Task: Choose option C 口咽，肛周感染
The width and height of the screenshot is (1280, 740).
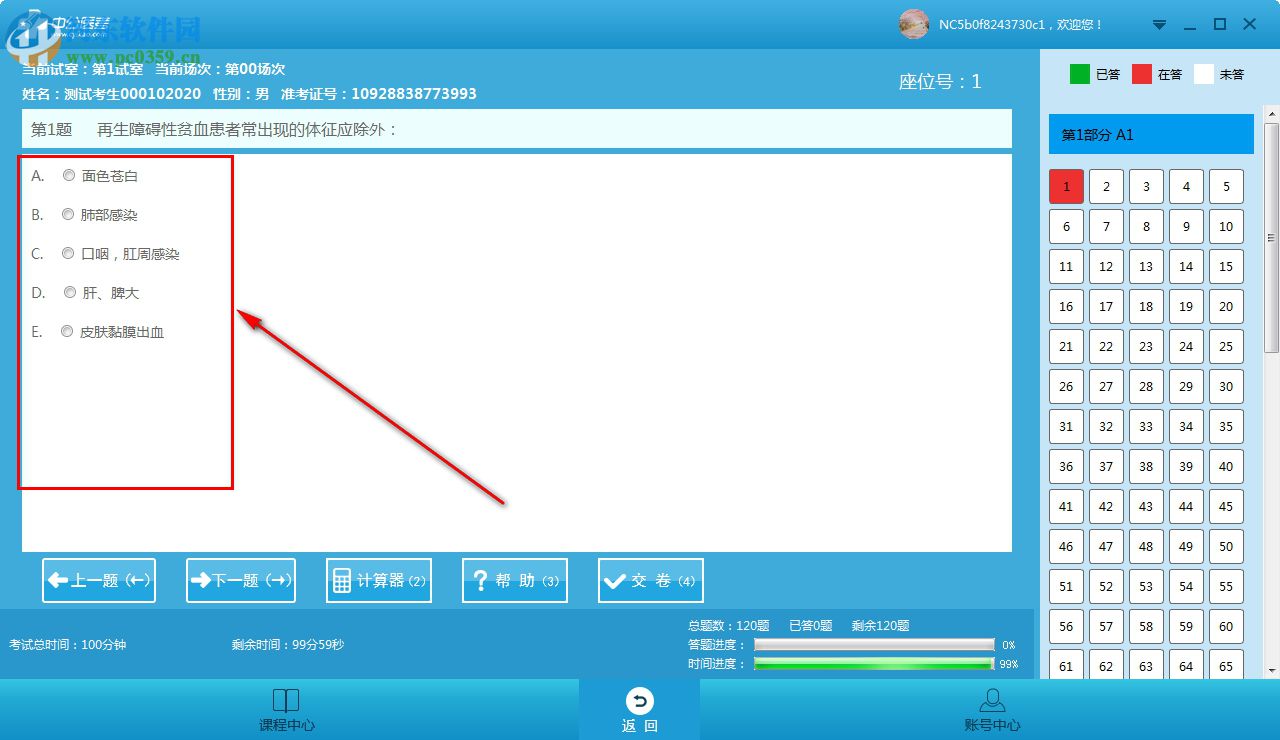Action: (68, 253)
